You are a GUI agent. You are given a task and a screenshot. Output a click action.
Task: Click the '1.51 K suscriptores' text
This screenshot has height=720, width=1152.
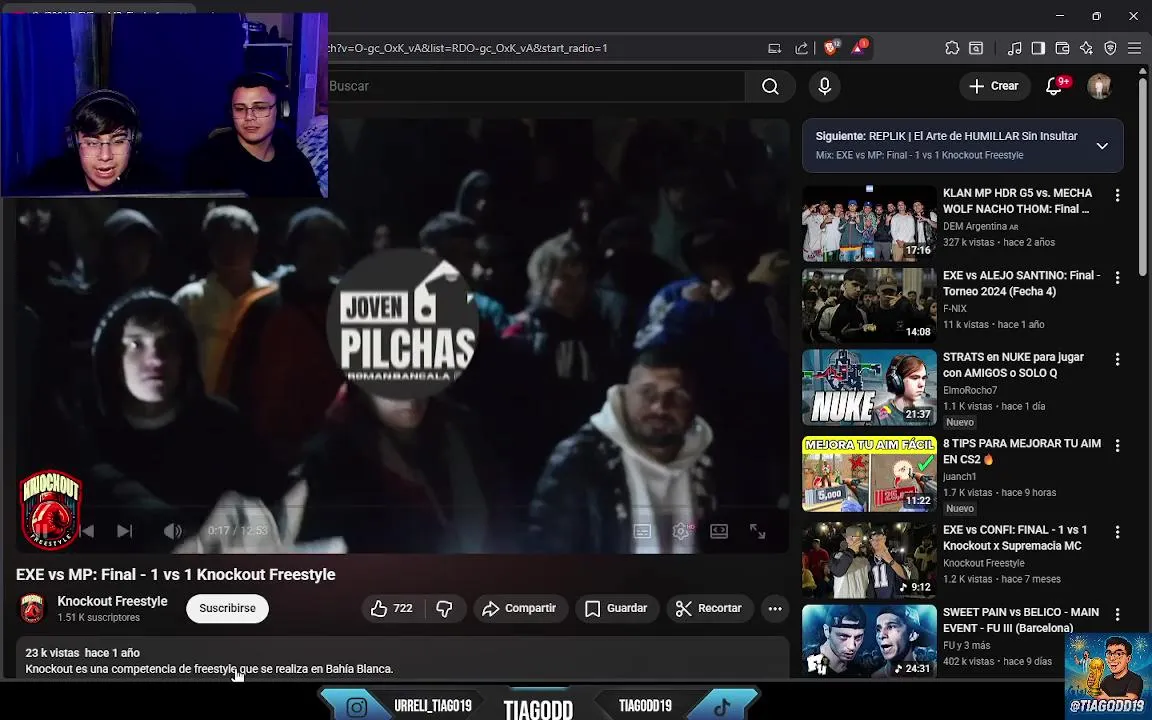point(98,618)
